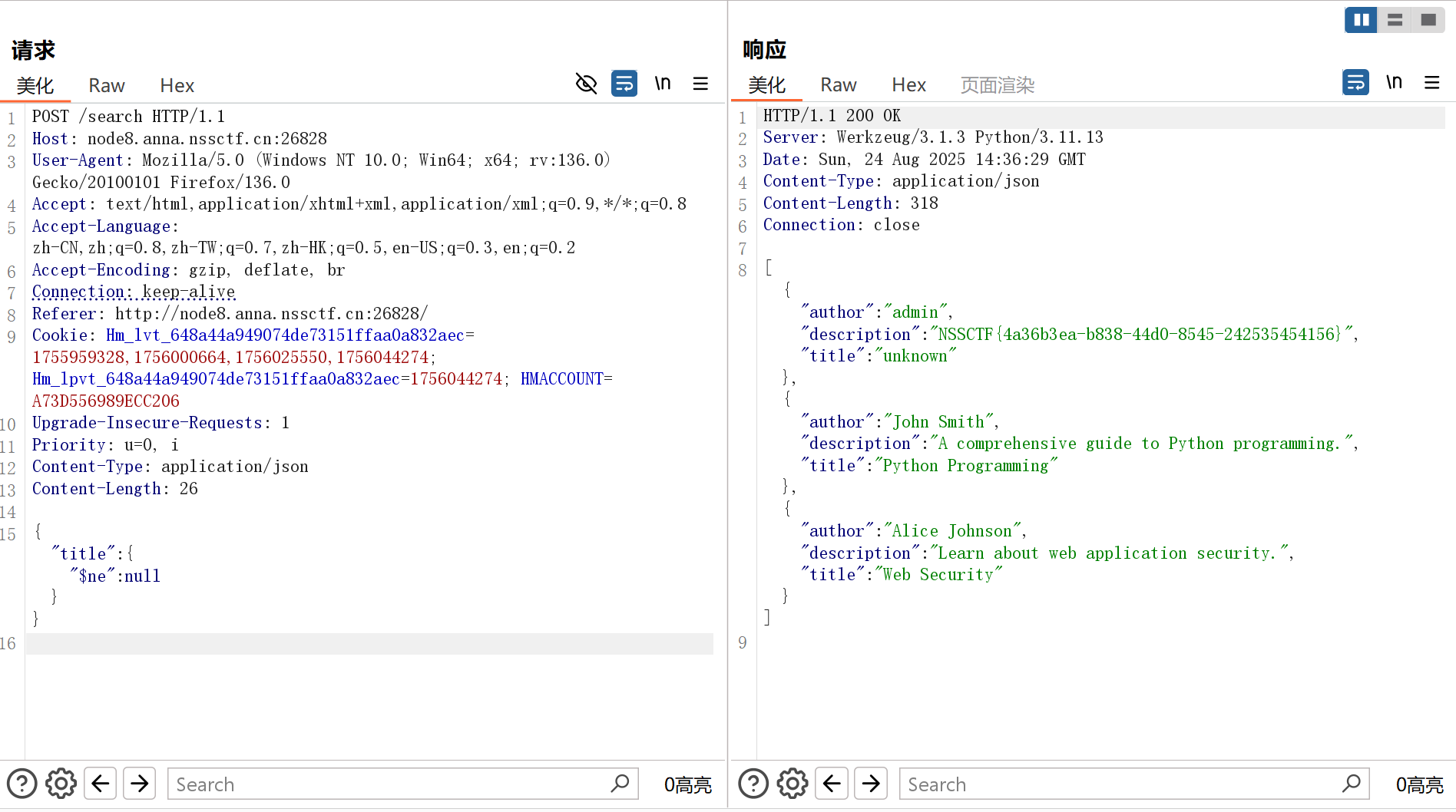
Task: Go to previous match in request search
Action: tap(101, 784)
